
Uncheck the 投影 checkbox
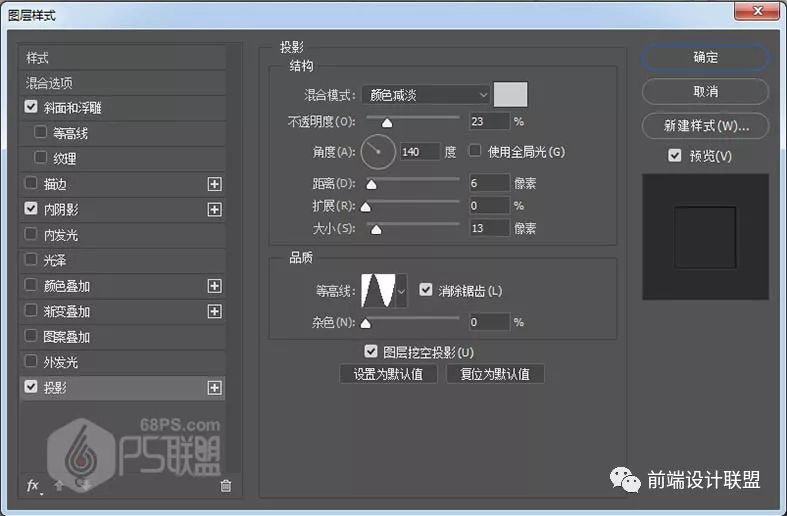[31, 386]
